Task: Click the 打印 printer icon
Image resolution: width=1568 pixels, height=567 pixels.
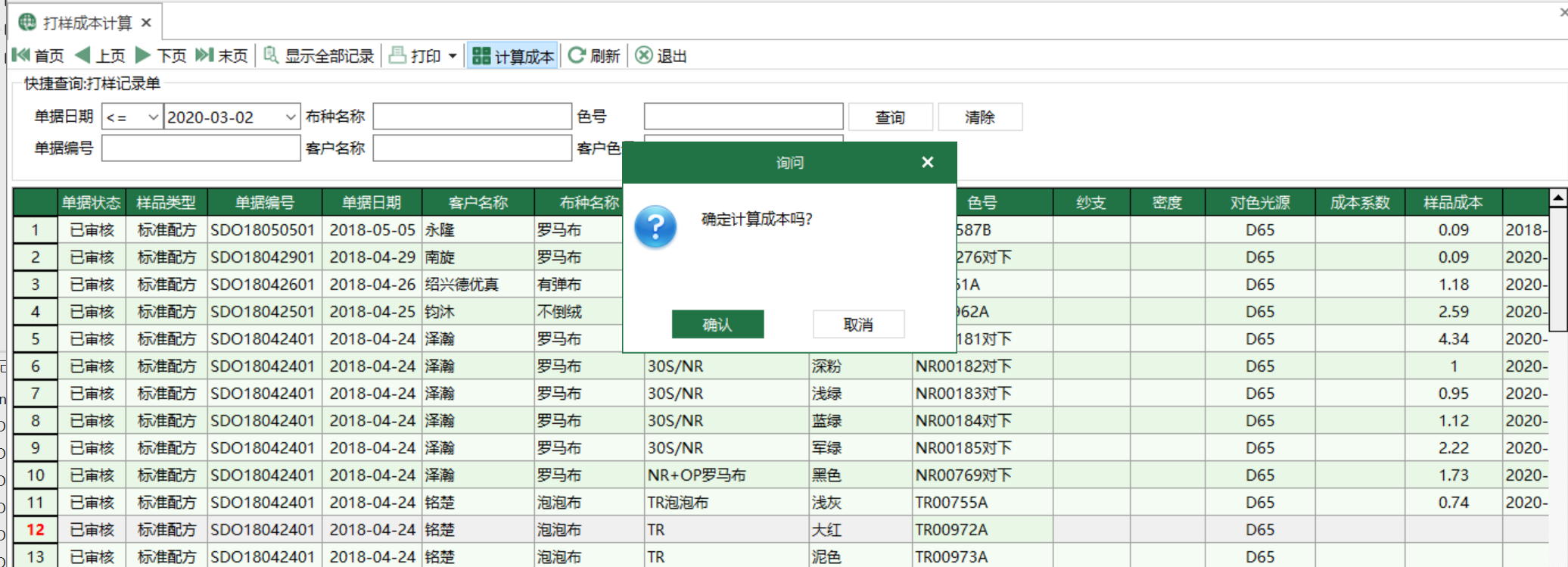Action: tap(397, 55)
